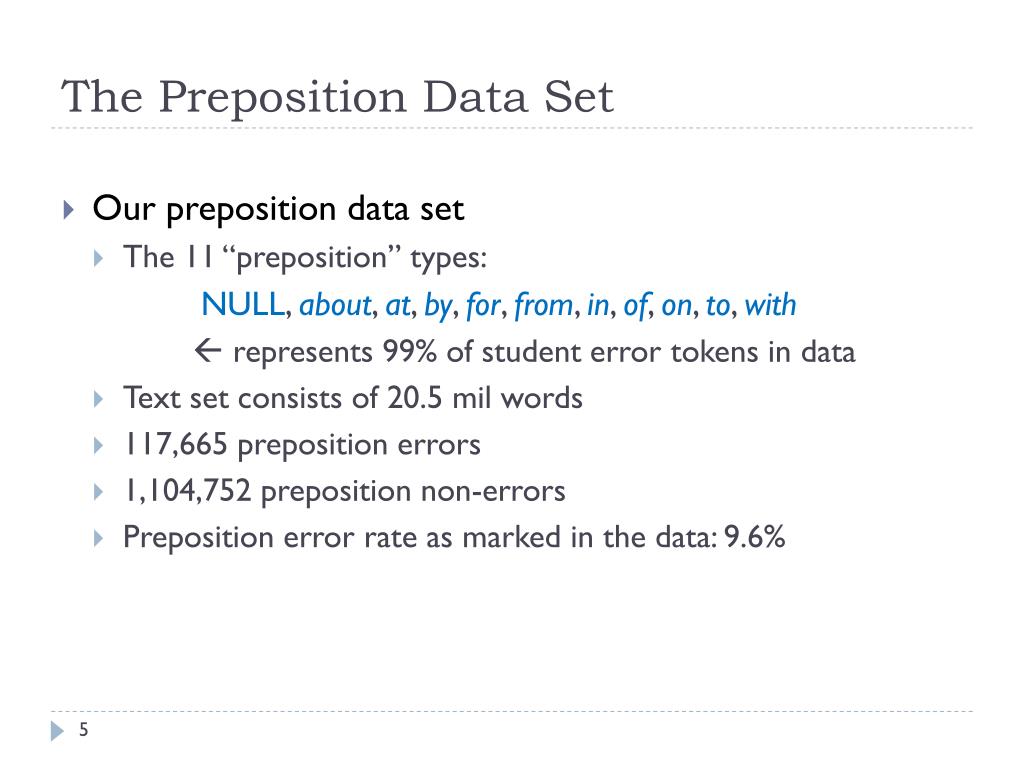Click the blue italic word 'with'
The image size is (1024, 768).
(771, 305)
